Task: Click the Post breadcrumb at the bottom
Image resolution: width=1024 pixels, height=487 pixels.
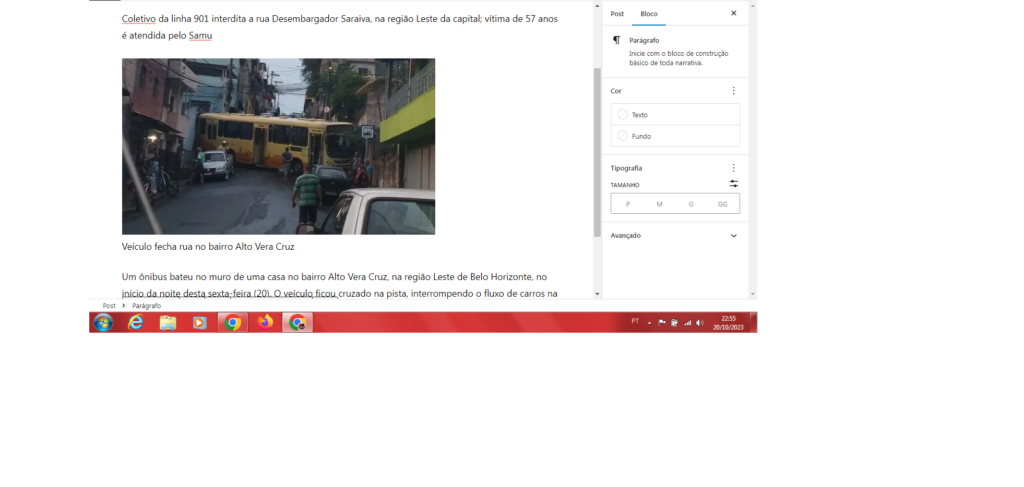Action: (x=109, y=306)
